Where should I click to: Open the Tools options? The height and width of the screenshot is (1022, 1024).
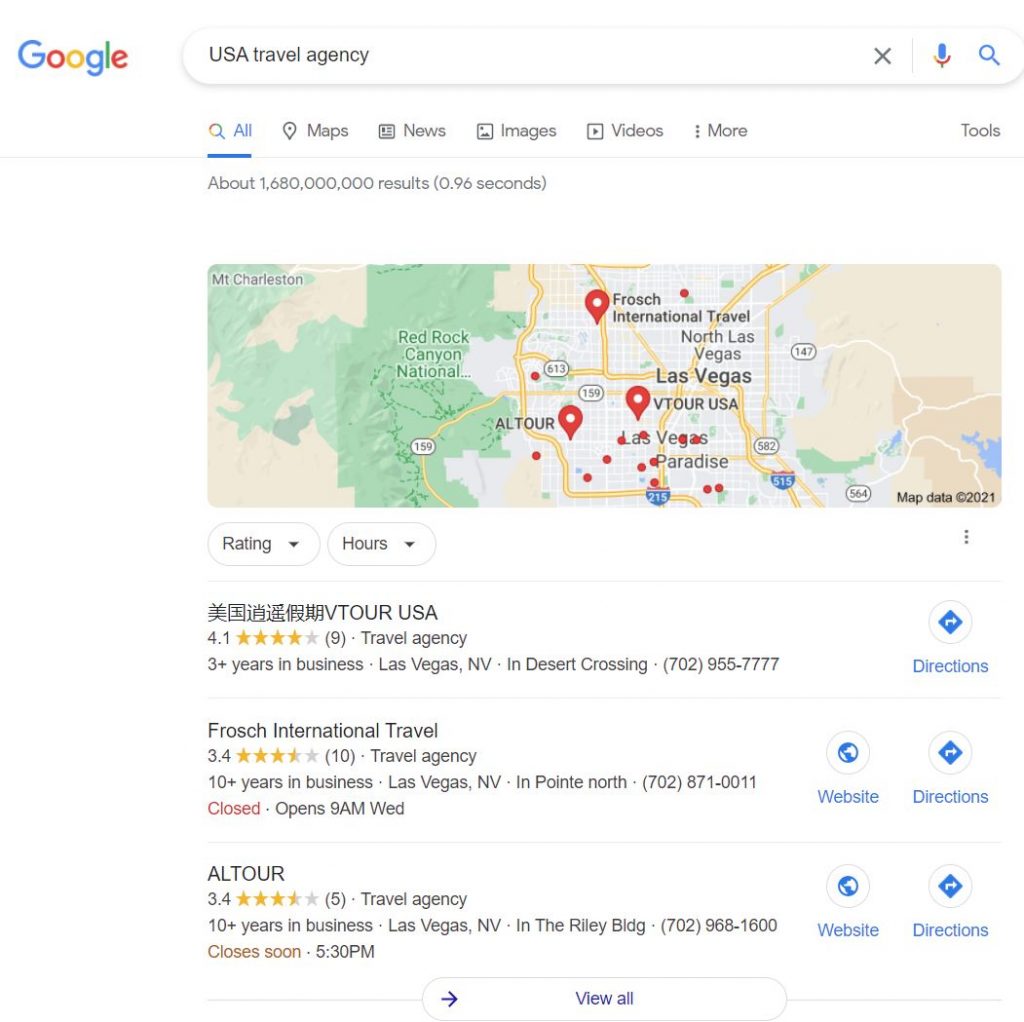[x=980, y=131]
